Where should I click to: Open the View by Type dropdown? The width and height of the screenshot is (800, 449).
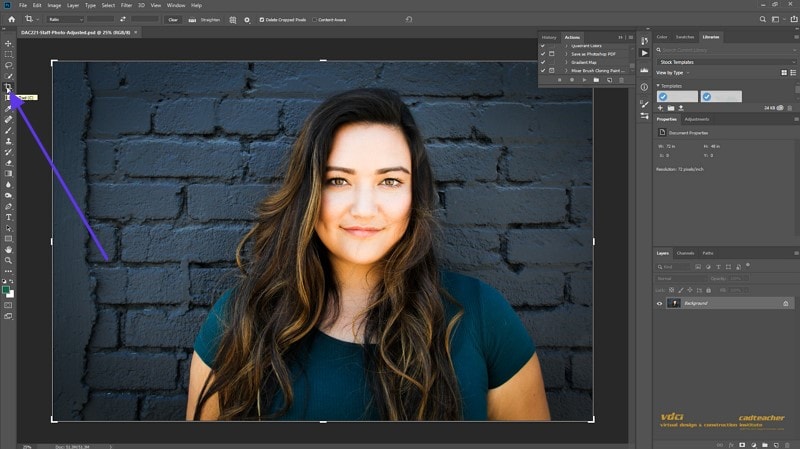[x=672, y=73]
